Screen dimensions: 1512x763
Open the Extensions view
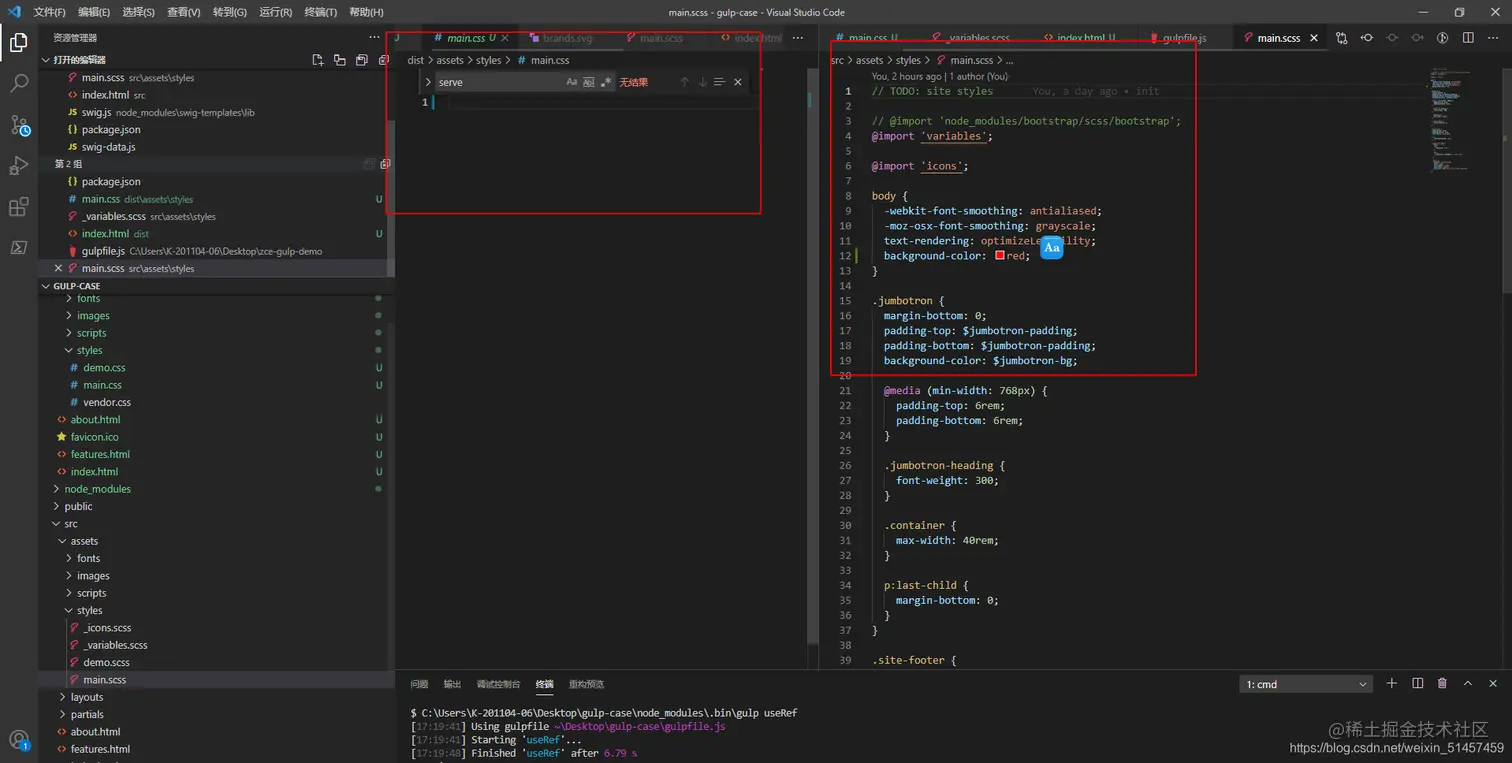point(19,207)
